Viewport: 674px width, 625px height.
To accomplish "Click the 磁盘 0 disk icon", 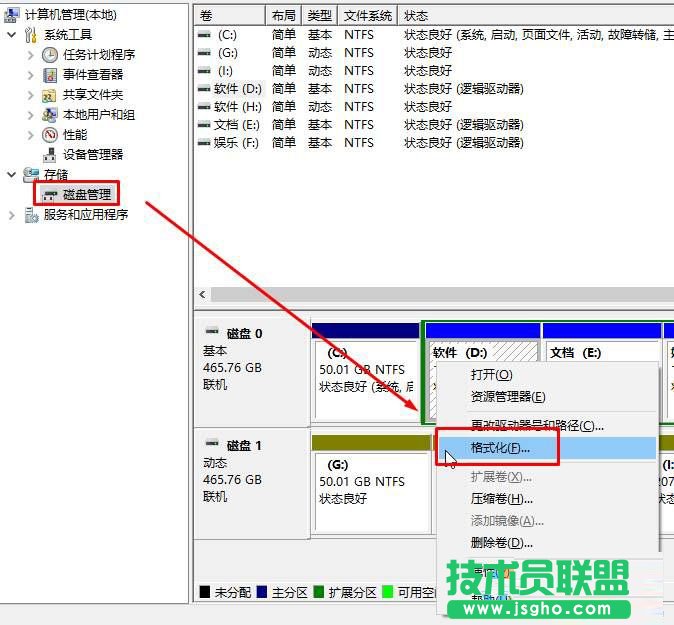I will [x=212, y=331].
